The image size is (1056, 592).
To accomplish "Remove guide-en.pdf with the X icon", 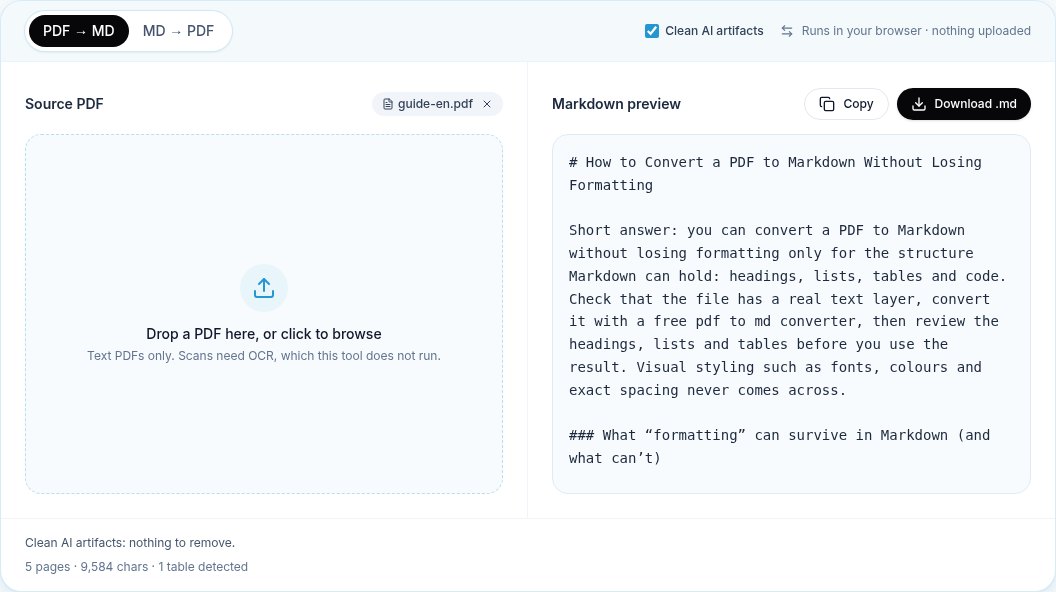I will tap(487, 104).
